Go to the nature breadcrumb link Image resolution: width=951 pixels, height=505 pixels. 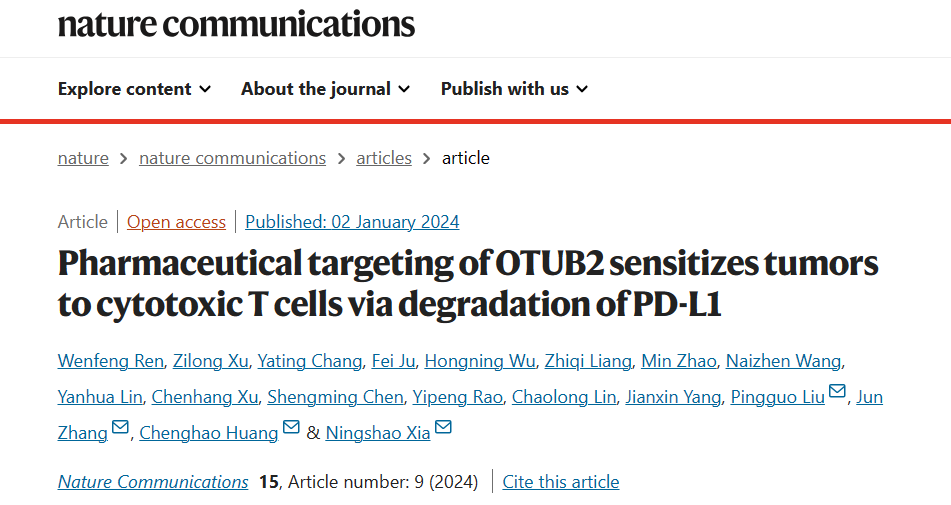[x=83, y=158]
